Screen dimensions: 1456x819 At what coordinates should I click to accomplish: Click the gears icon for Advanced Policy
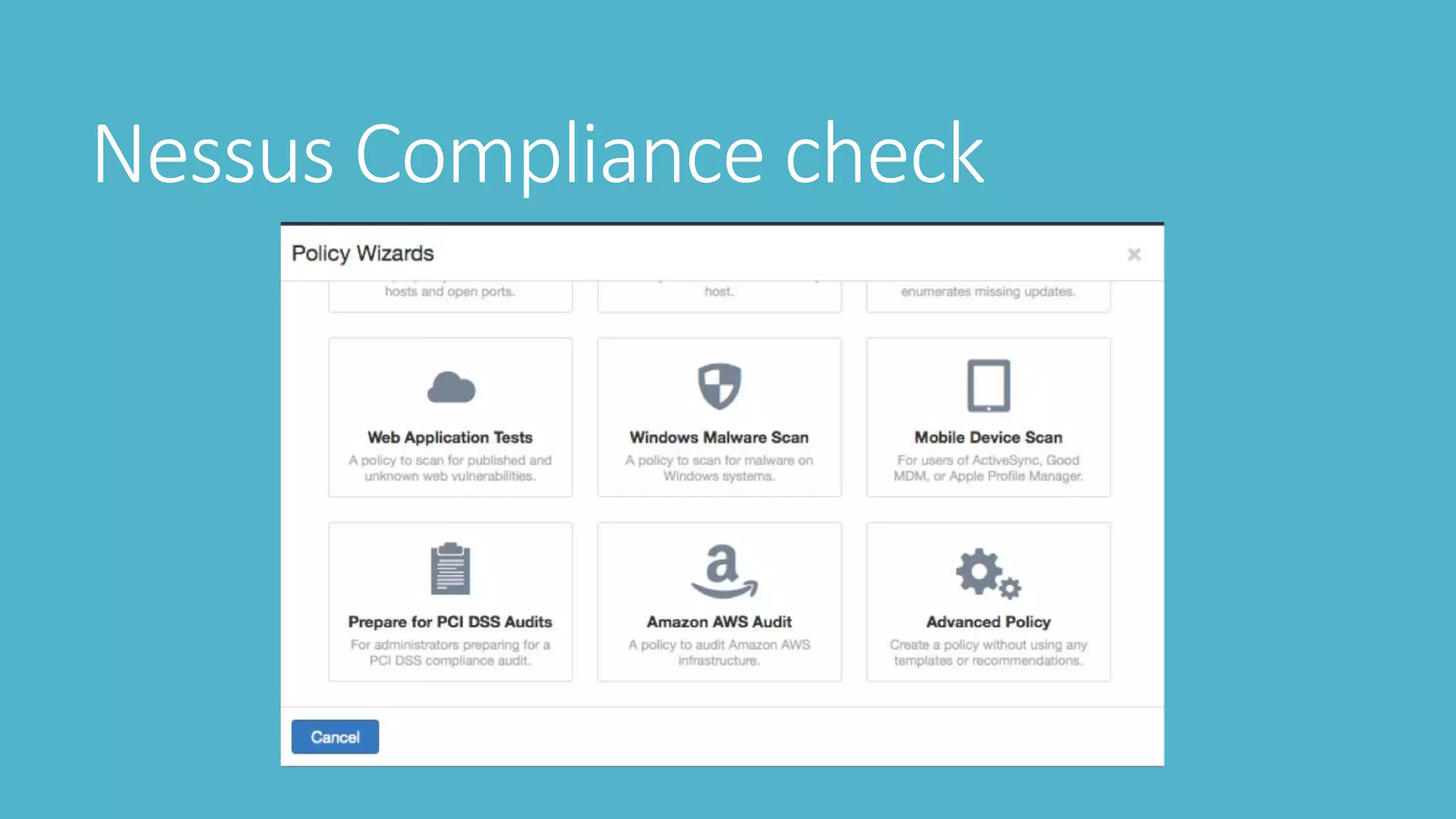(x=988, y=573)
